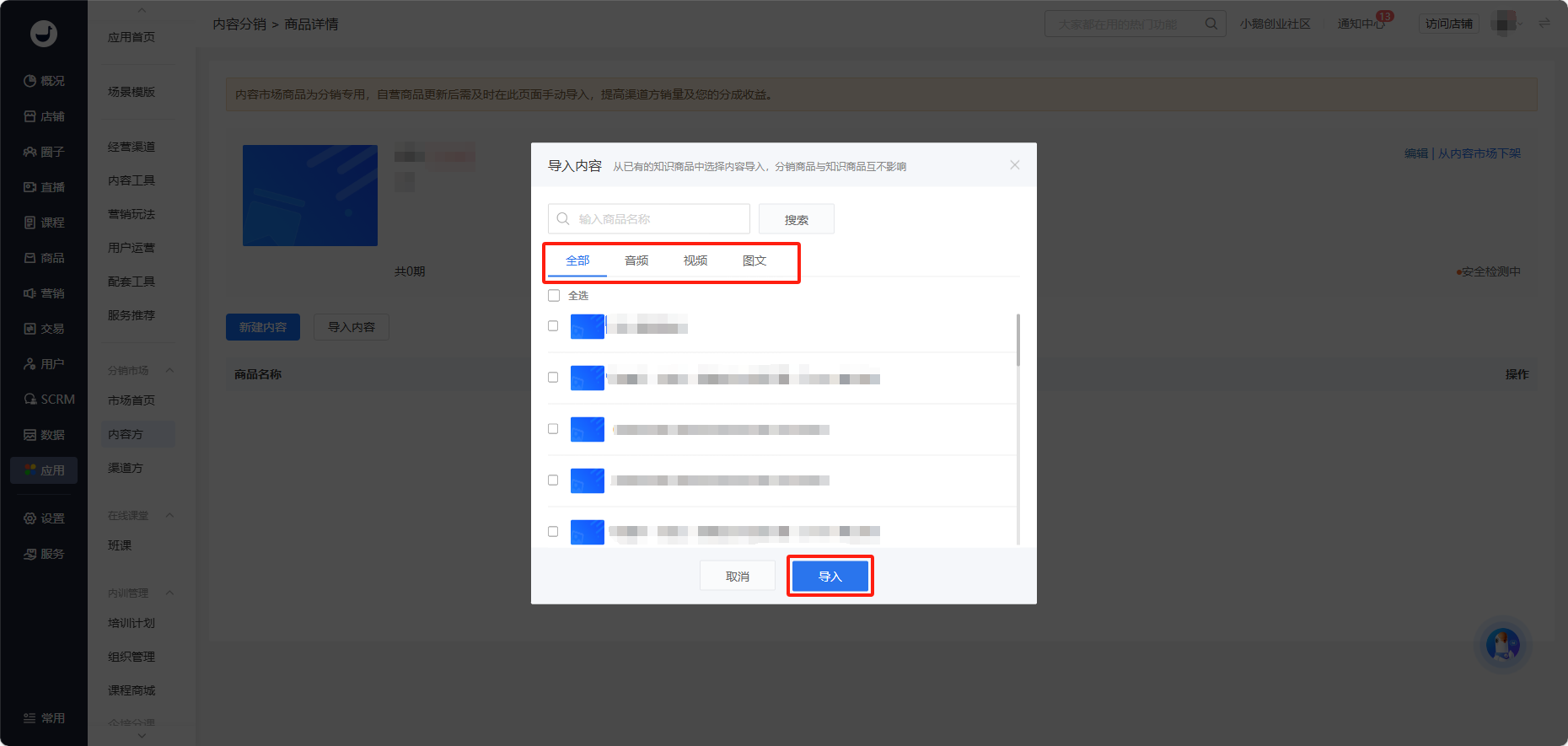
Task: Click the 搜索 button in the dialog
Action: 797,219
